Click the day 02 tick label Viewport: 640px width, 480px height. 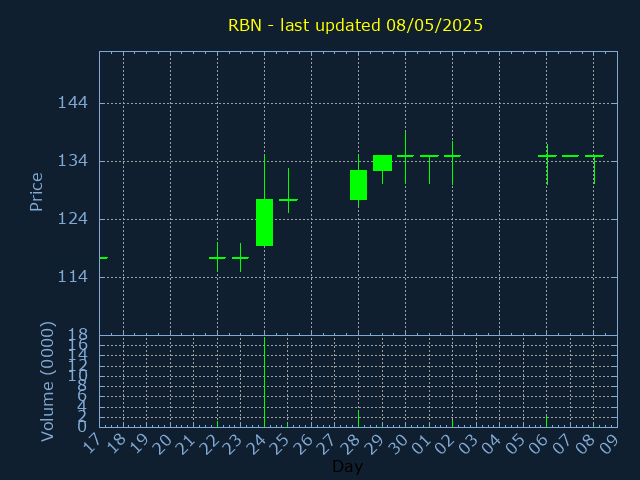pyautogui.click(x=444, y=443)
